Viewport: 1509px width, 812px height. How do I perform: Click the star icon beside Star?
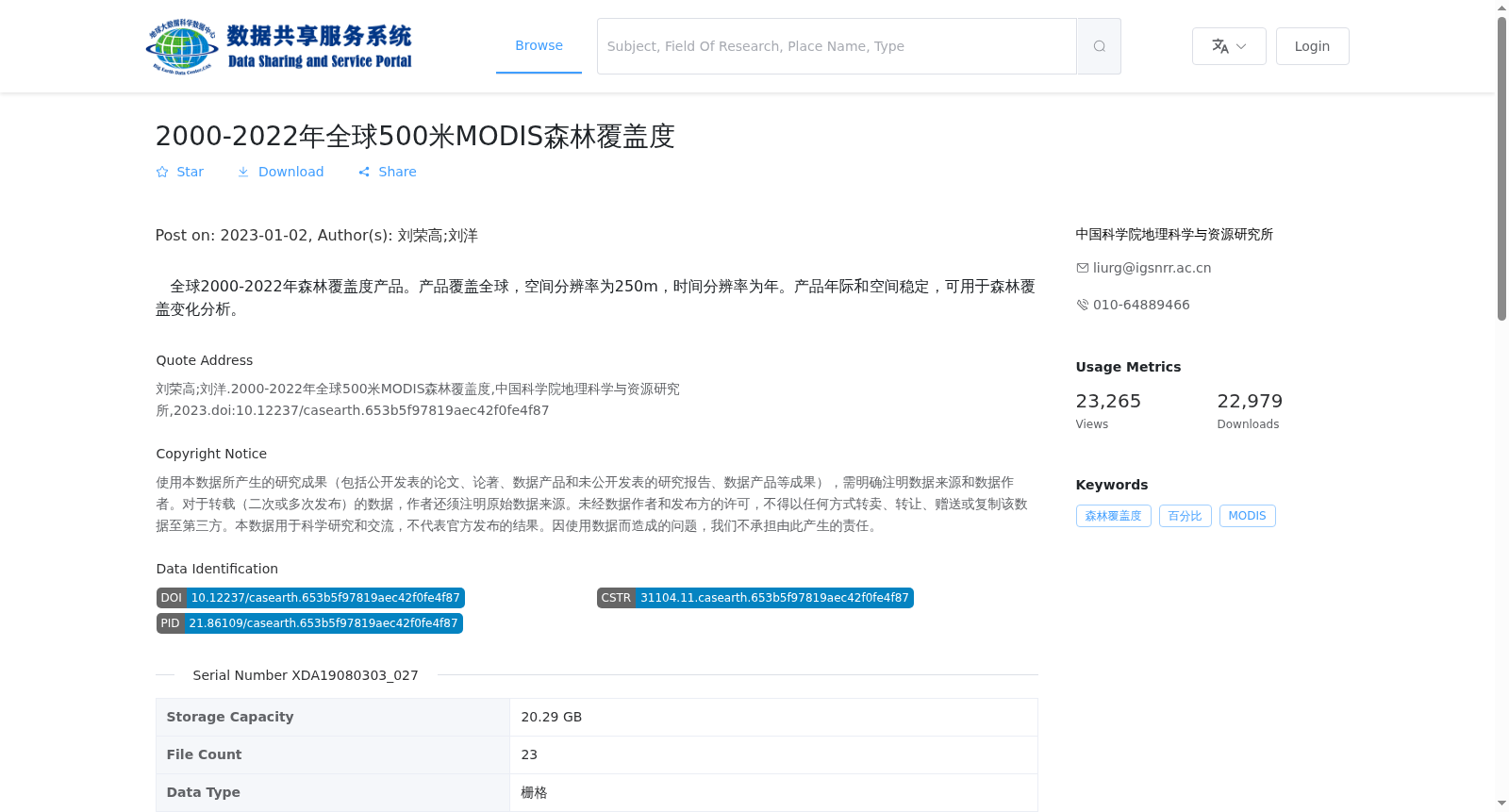click(162, 172)
